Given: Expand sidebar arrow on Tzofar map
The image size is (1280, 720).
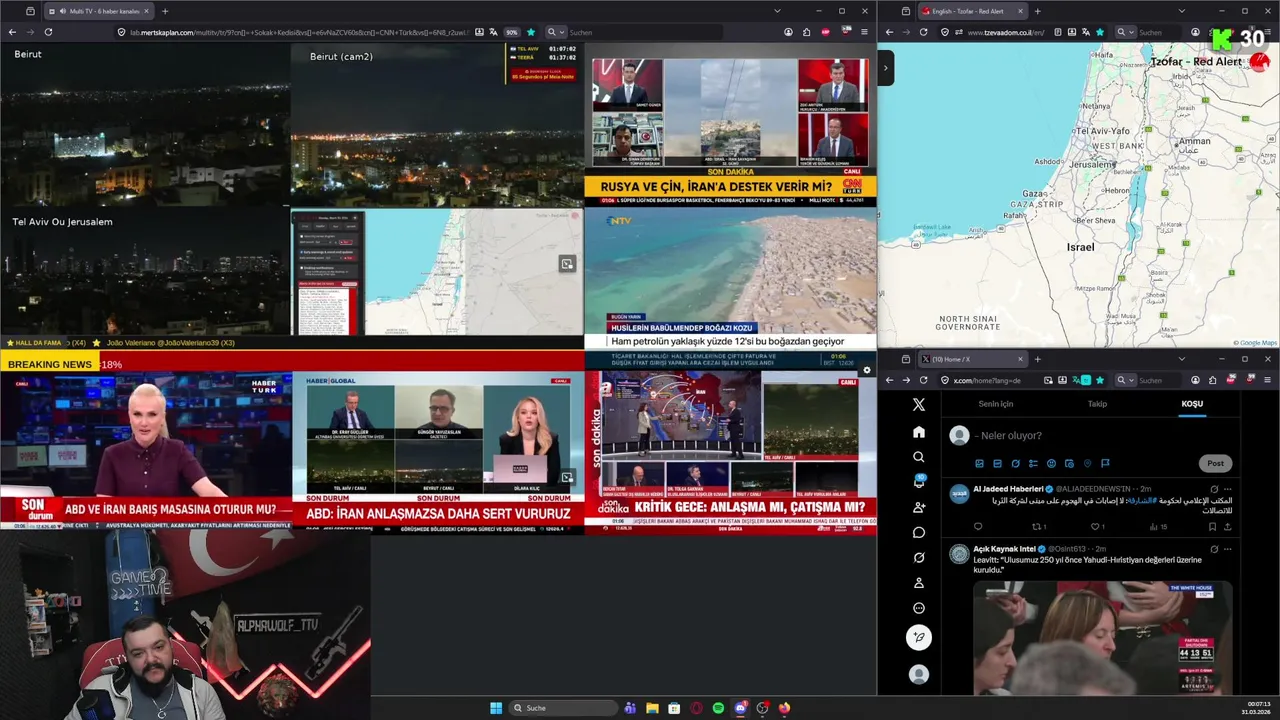Looking at the screenshot, I should (x=885, y=69).
